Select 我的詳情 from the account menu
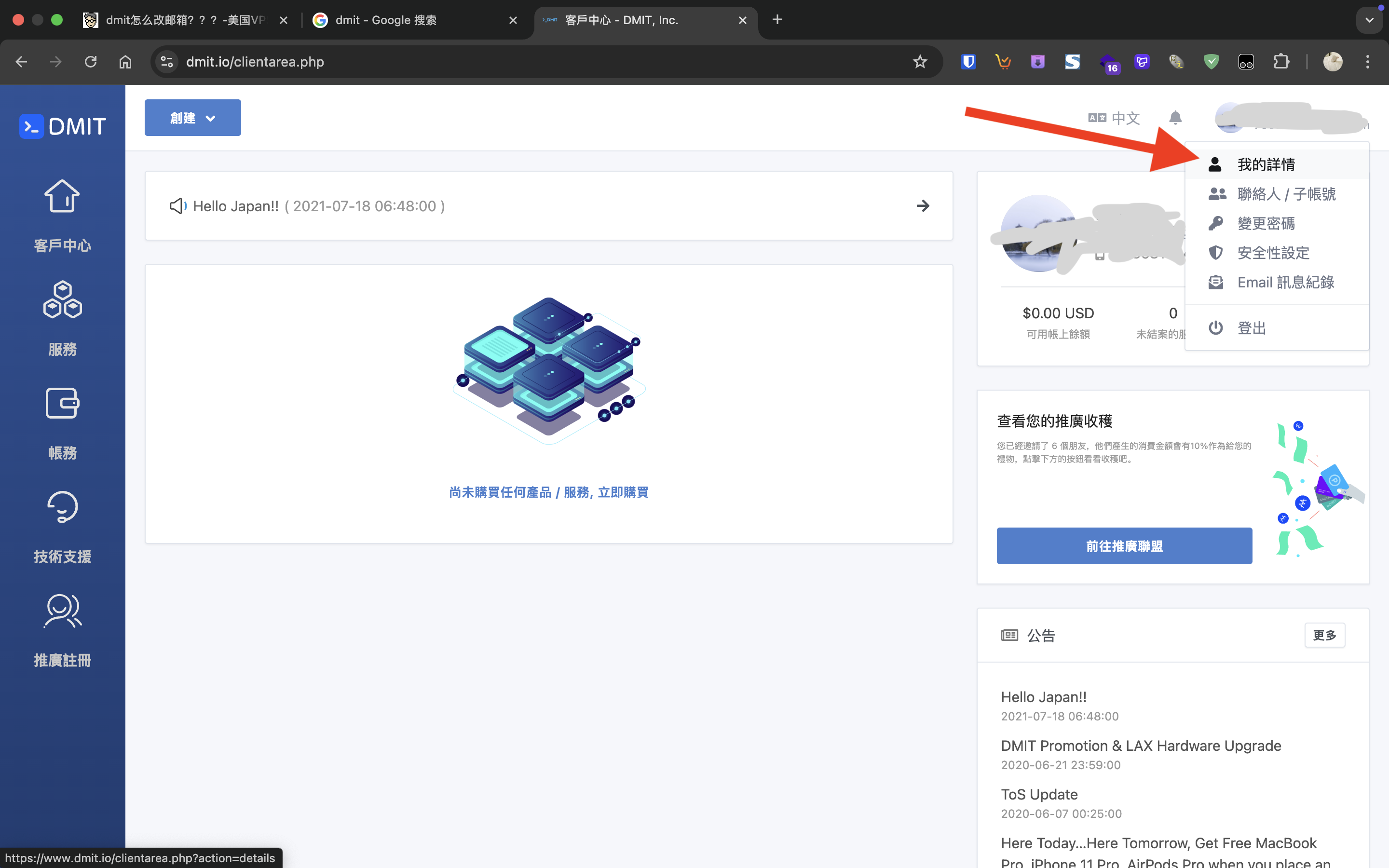1389x868 pixels. [x=1266, y=165]
